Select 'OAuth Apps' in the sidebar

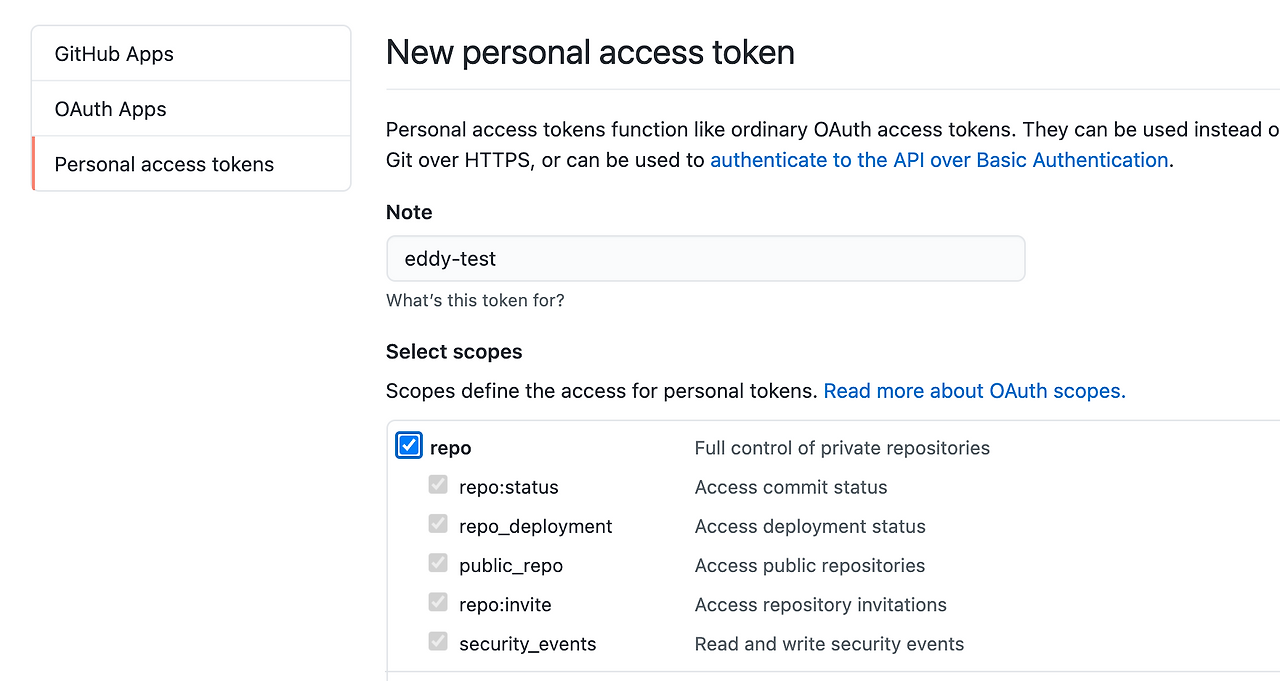[x=109, y=109]
